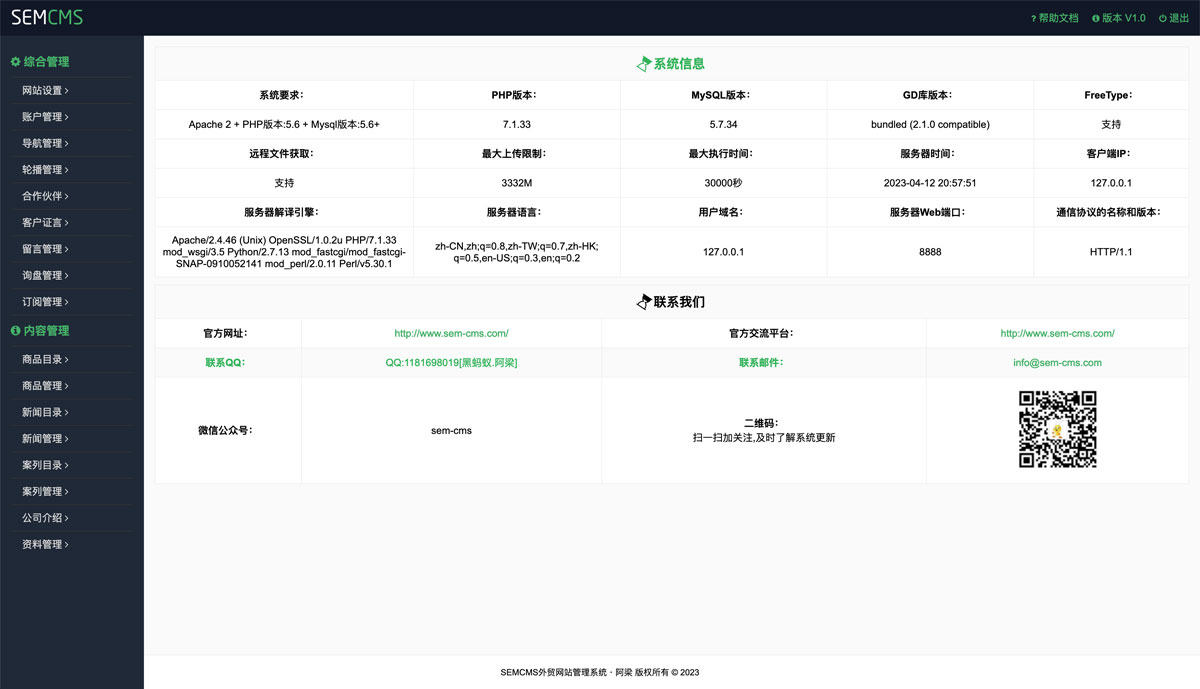Open the 商品管理 menu item

(x=45, y=386)
